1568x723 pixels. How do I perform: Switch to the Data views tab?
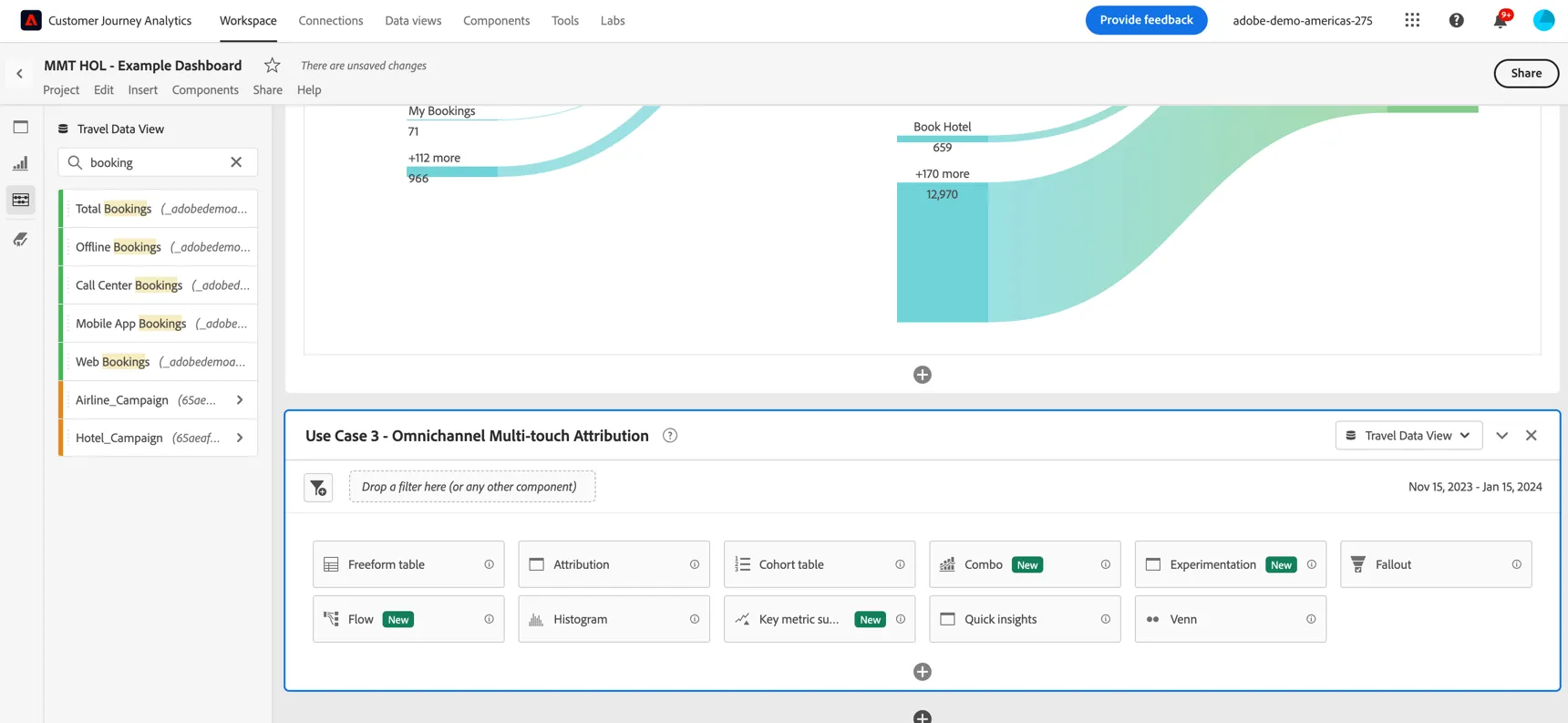[413, 20]
